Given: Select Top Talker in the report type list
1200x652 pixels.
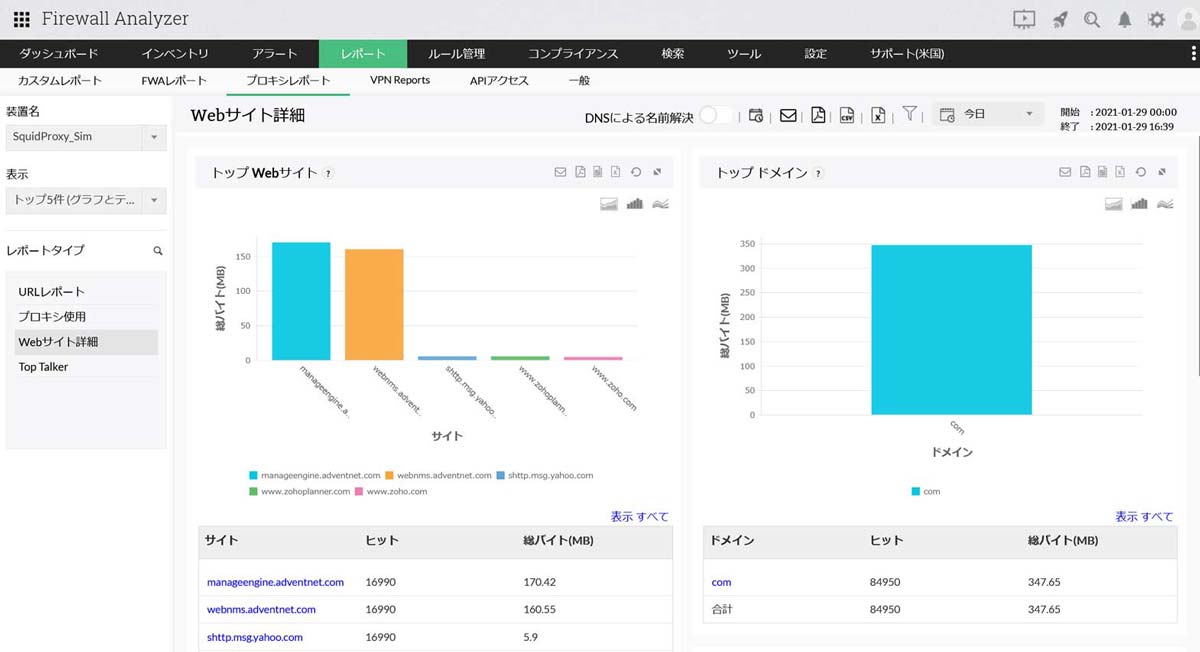Looking at the screenshot, I should [42, 366].
